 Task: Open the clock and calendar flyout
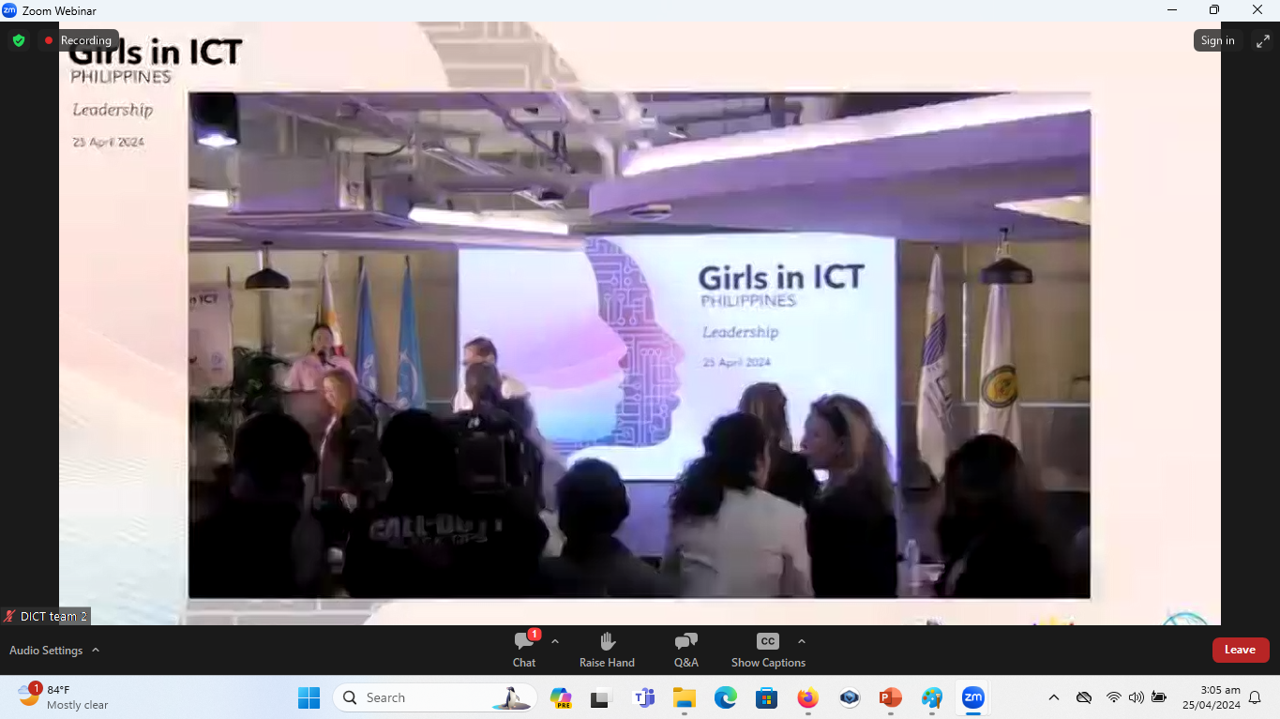(x=1211, y=698)
